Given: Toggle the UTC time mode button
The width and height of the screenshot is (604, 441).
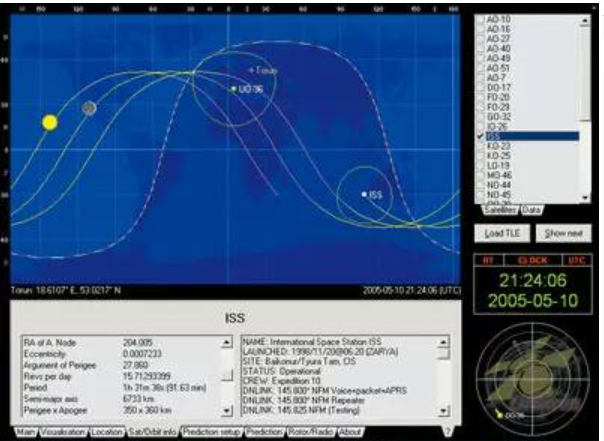Looking at the screenshot, I should click(577, 260).
